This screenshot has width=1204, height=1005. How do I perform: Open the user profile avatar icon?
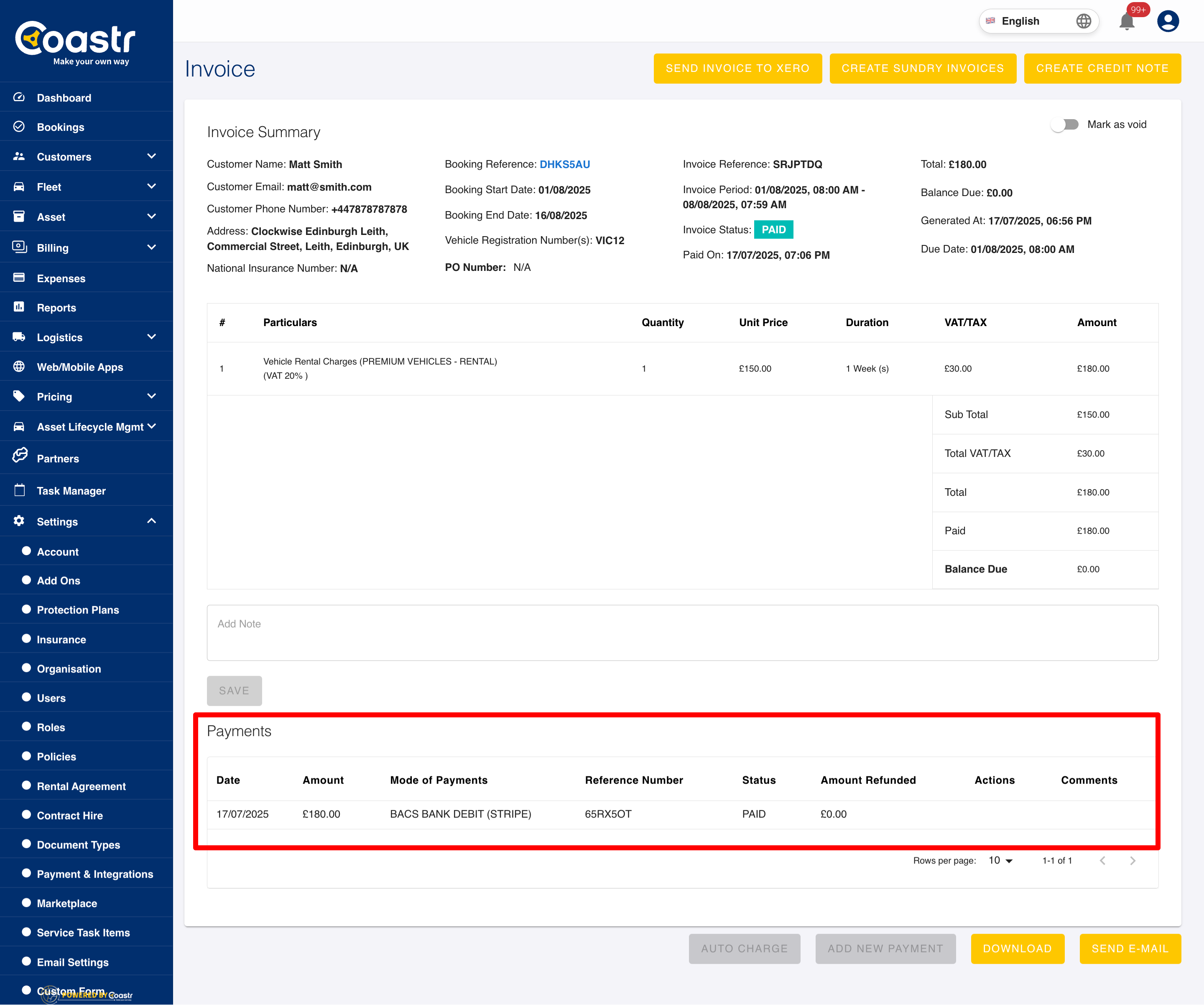pyautogui.click(x=1167, y=21)
